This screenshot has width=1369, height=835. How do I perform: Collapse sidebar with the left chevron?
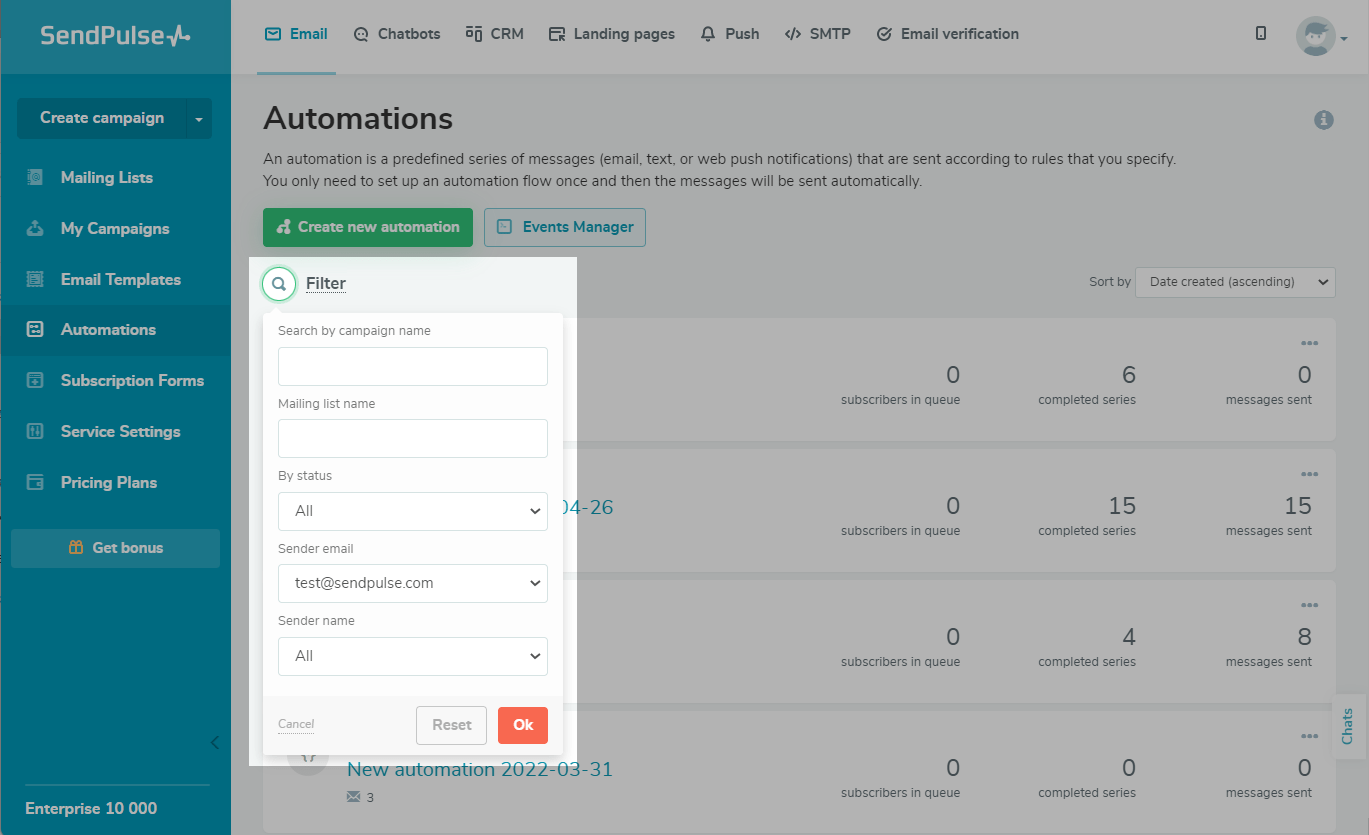(214, 742)
